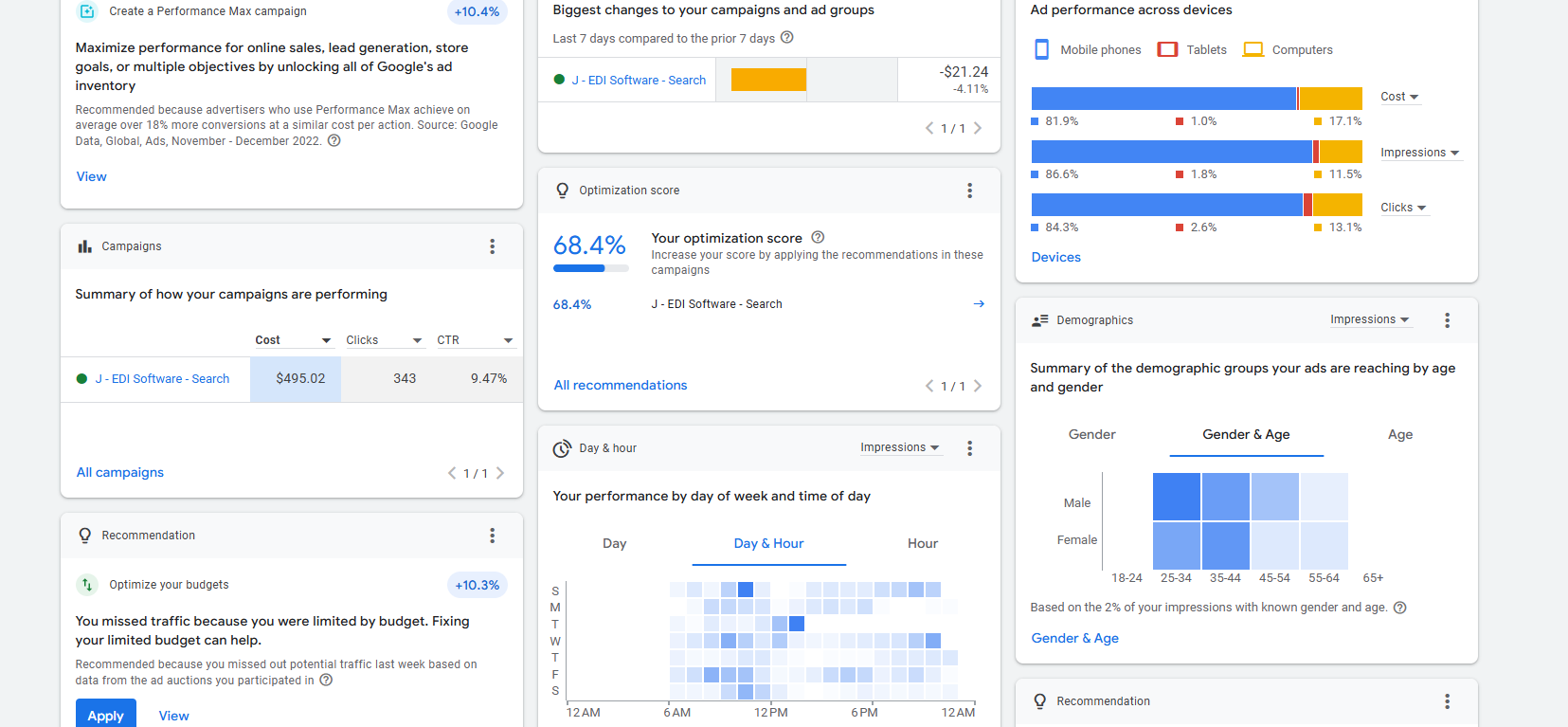The height and width of the screenshot is (727, 1568).
Task: Open J - EDI Software - Search in Campaigns table
Action: (x=162, y=378)
